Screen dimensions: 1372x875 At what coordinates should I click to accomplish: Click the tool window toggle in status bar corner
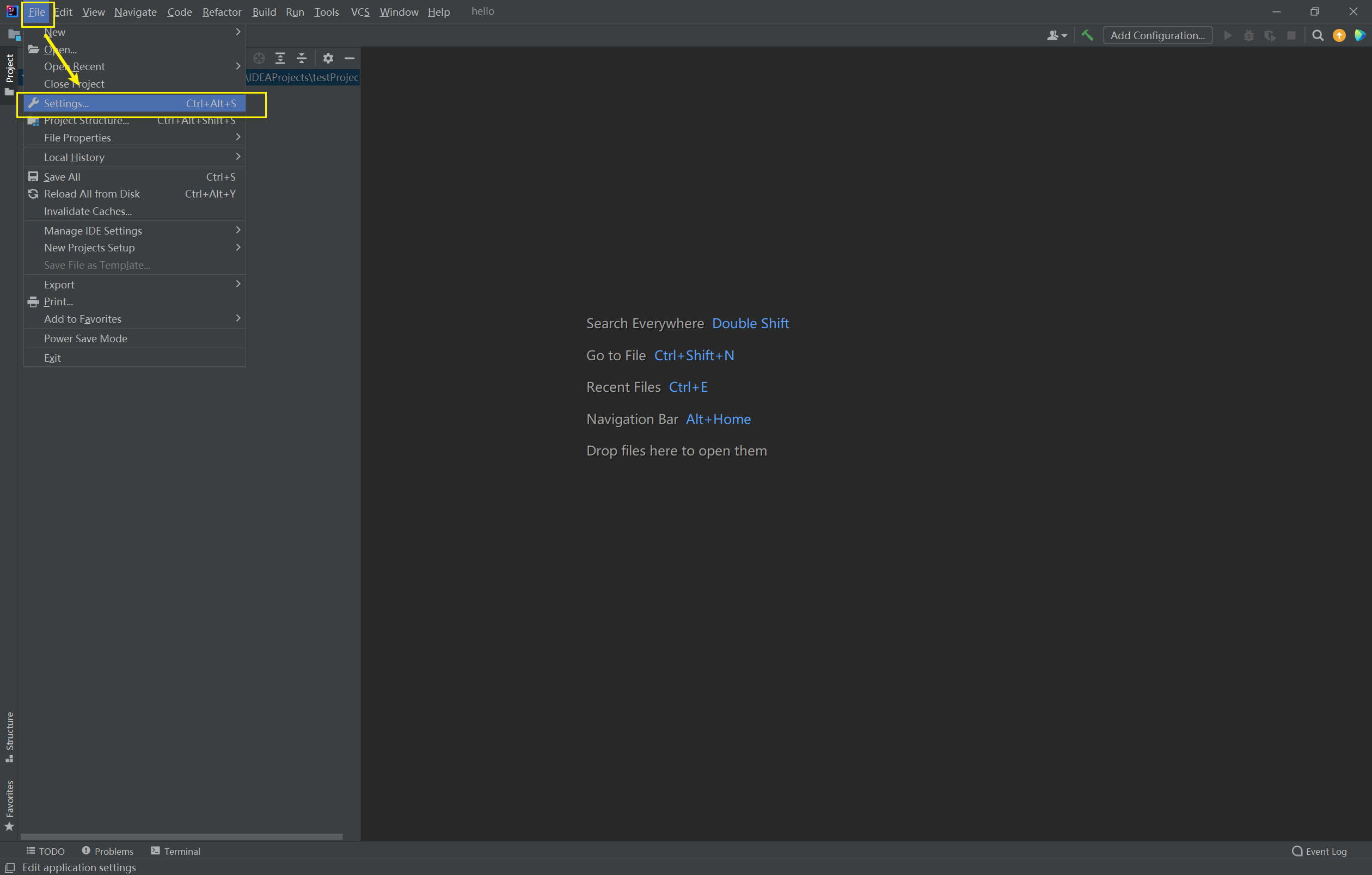pyautogui.click(x=10, y=867)
